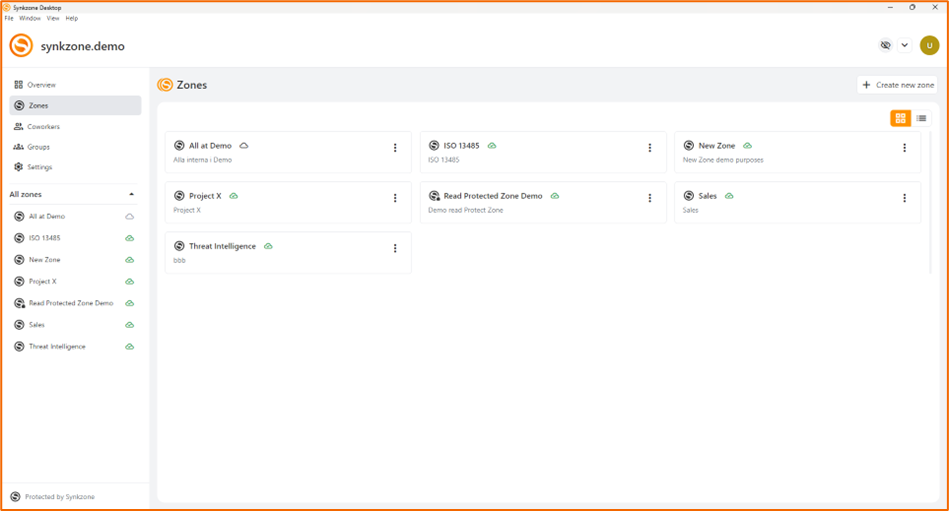Image resolution: width=949 pixels, height=511 pixels.
Task: Open the View menu
Action: pyautogui.click(x=53, y=18)
